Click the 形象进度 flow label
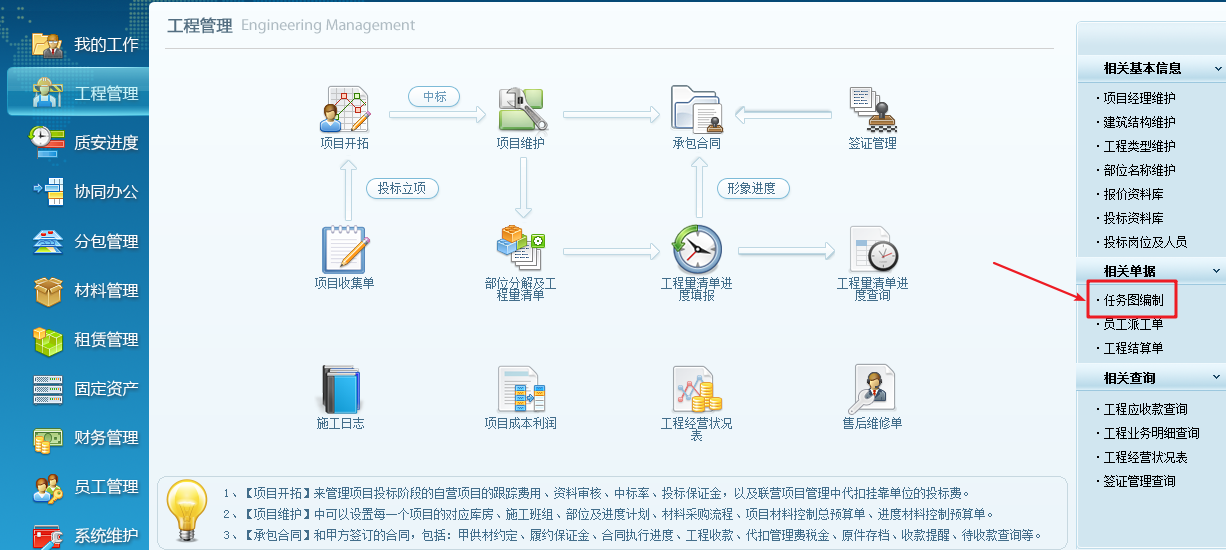 click(x=753, y=188)
